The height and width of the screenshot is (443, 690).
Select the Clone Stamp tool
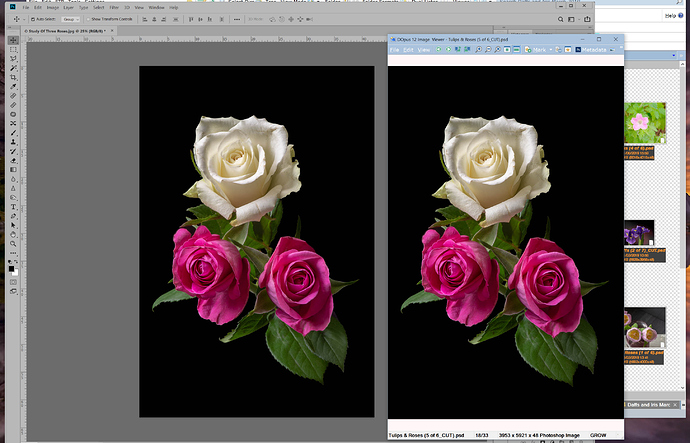click(13, 142)
